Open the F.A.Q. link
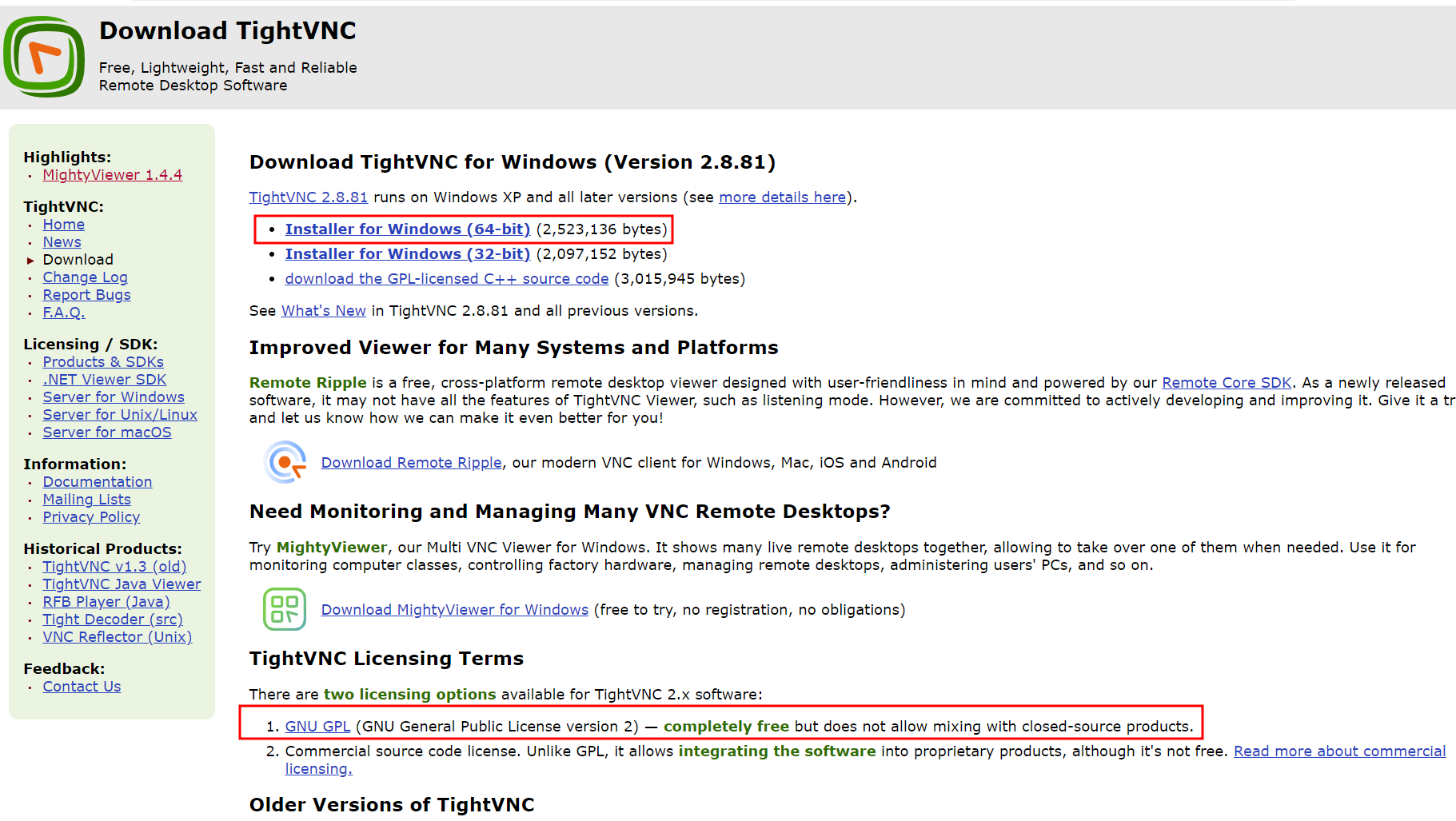 click(x=64, y=313)
